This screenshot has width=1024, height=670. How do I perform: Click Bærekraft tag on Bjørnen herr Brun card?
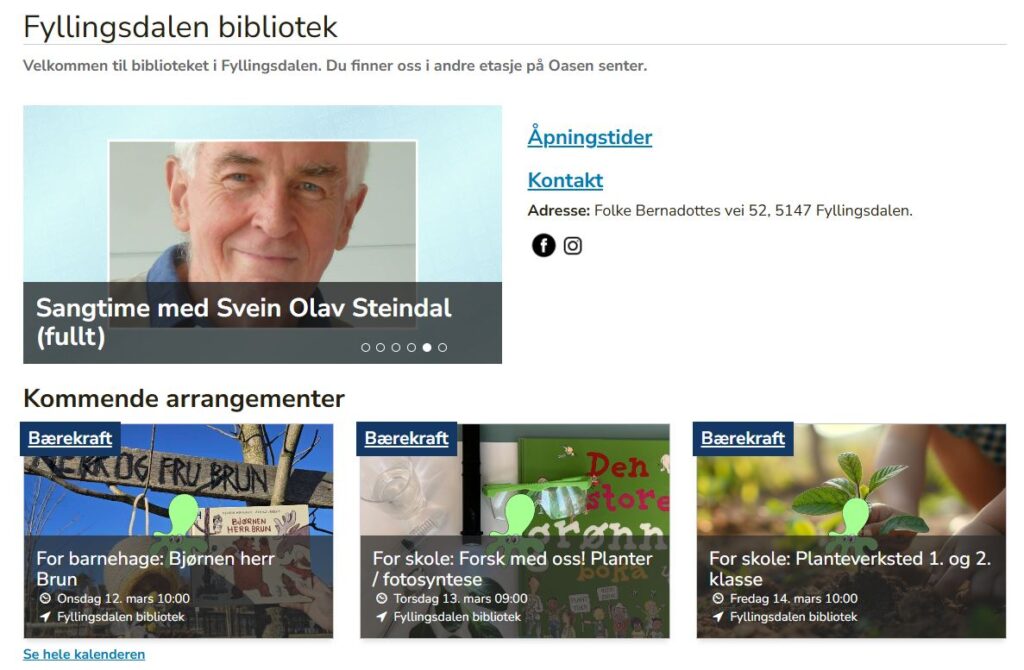[x=71, y=438]
